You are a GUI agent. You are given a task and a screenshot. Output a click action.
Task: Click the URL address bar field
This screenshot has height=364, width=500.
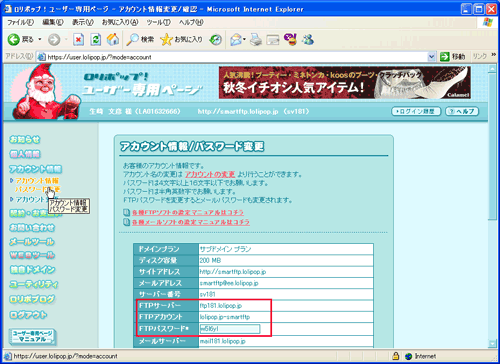(x=237, y=57)
